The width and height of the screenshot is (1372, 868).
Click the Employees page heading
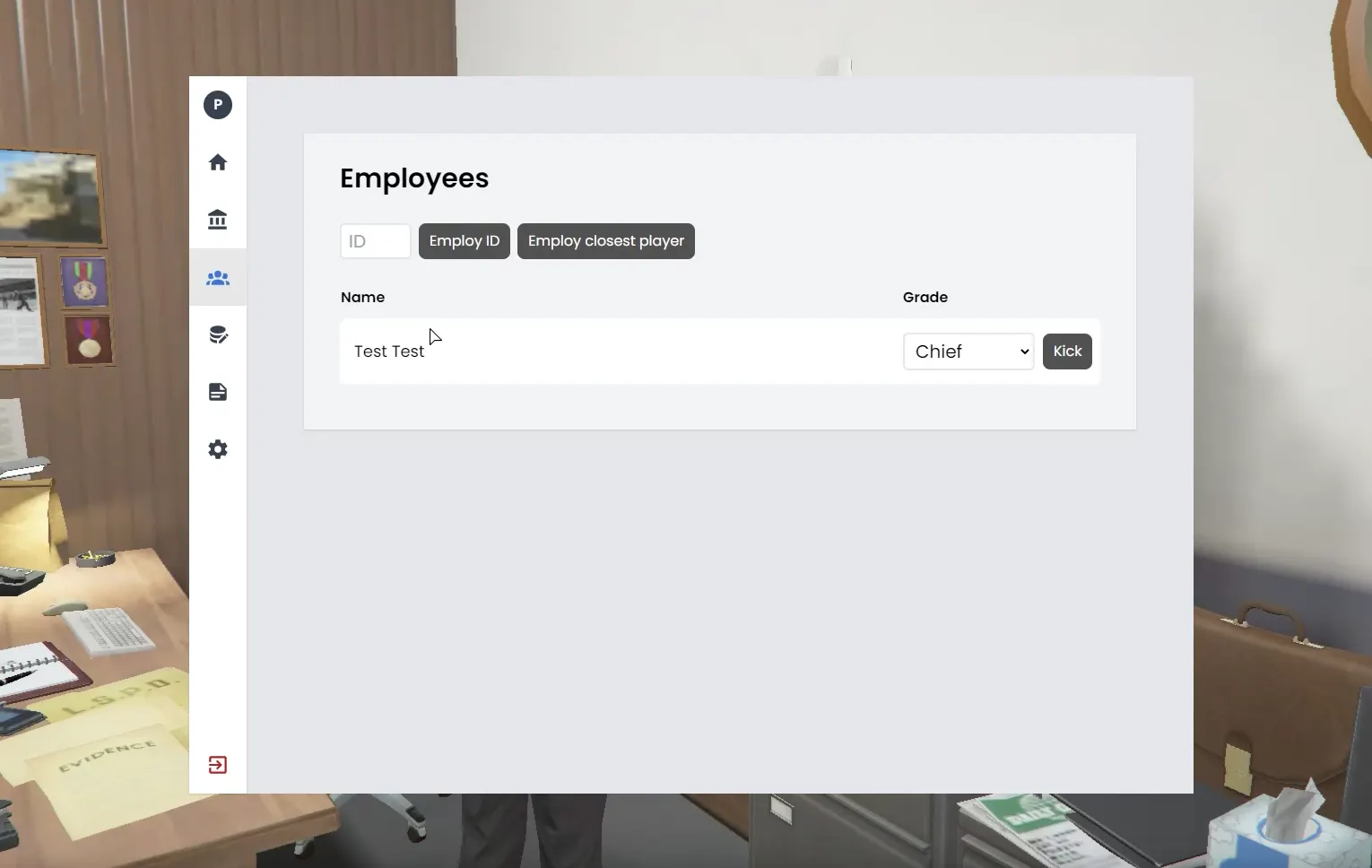pos(414,178)
